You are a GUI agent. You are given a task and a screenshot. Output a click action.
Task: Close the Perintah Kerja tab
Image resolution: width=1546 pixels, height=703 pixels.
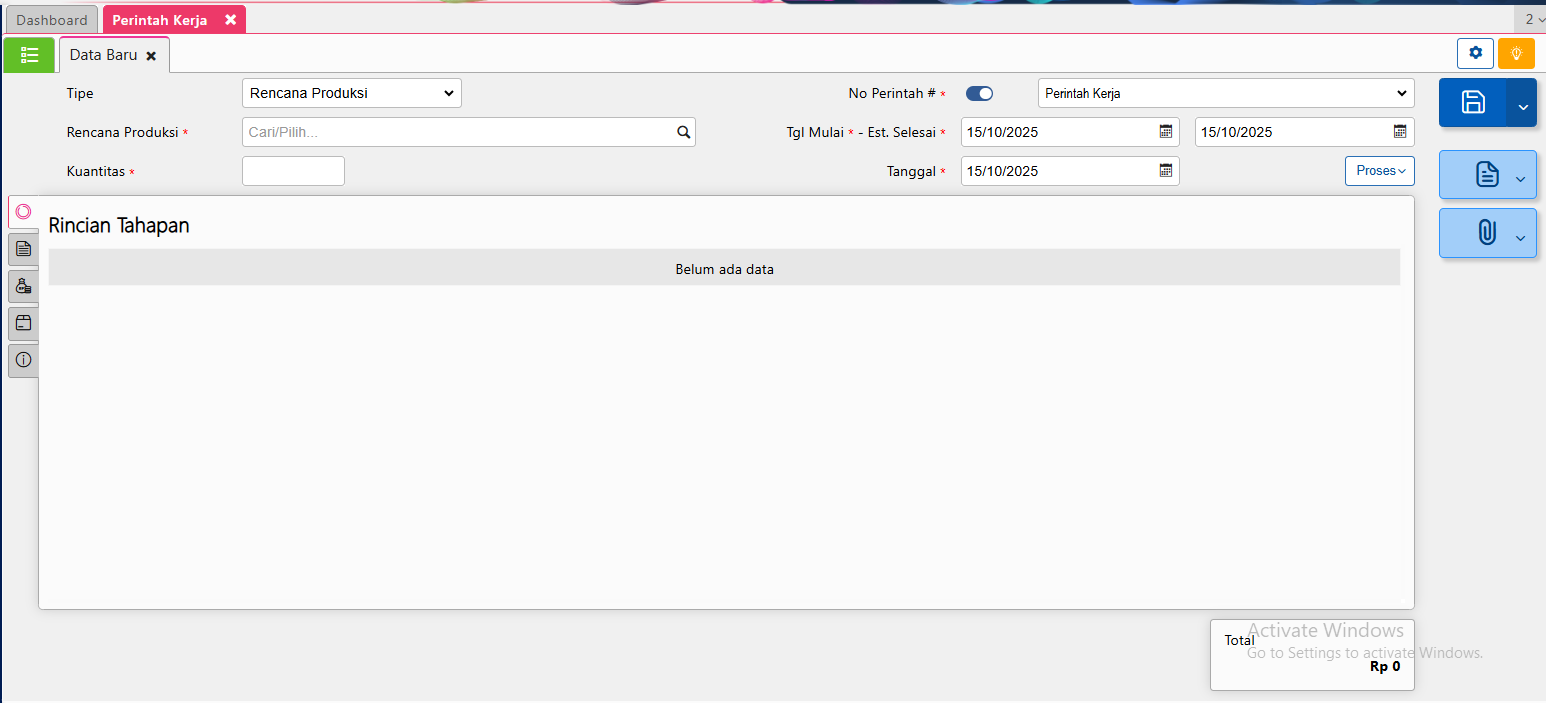pyautogui.click(x=230, y=20)
